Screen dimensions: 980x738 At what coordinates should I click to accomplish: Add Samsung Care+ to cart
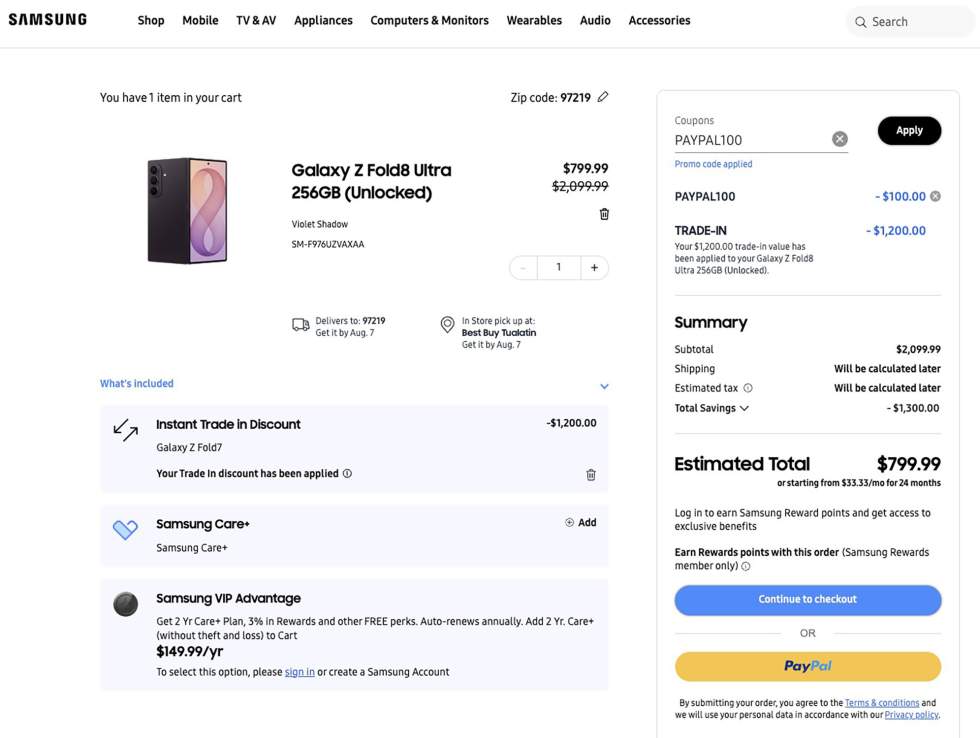point(581,522)
